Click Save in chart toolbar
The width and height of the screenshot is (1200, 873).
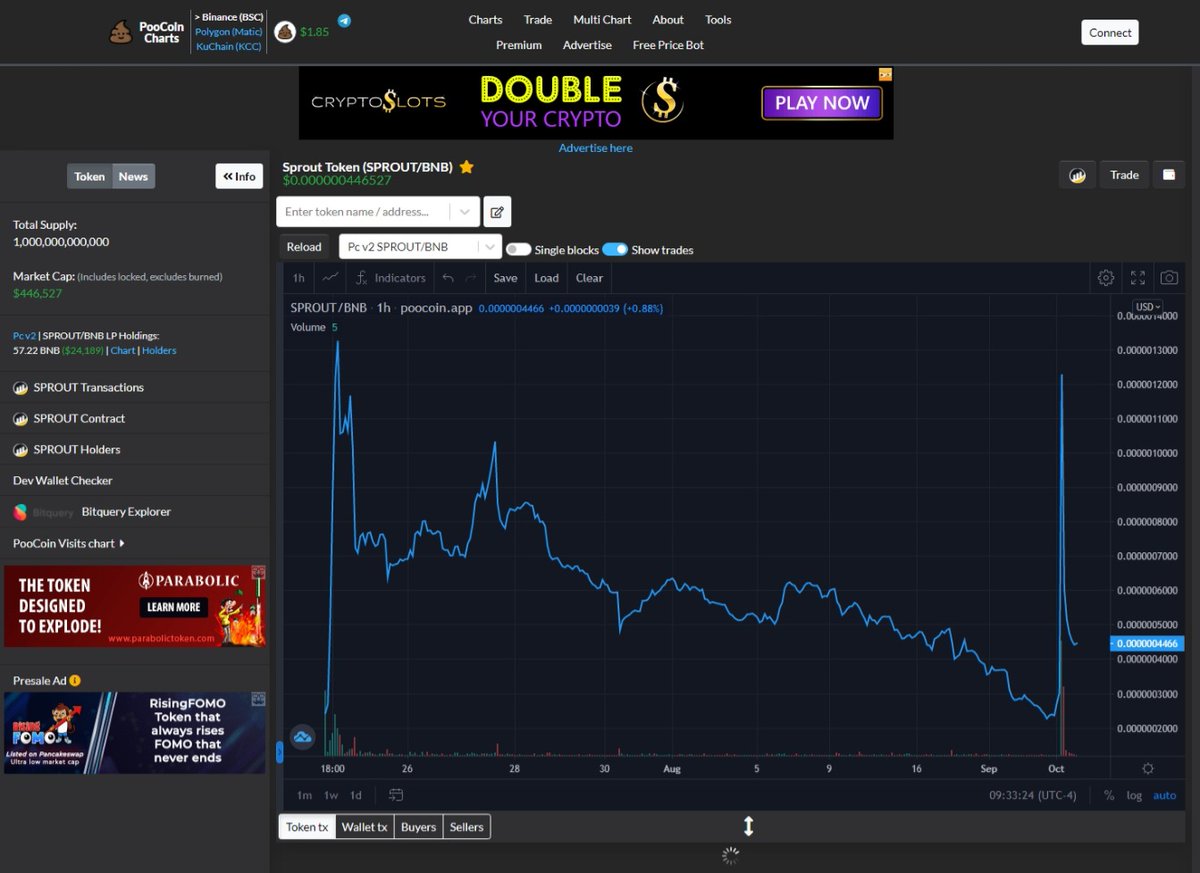tap(505, 278)
